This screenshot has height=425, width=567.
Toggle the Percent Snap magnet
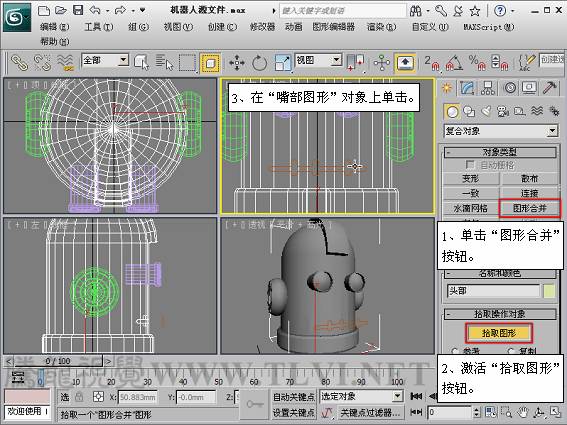(477, 63)
